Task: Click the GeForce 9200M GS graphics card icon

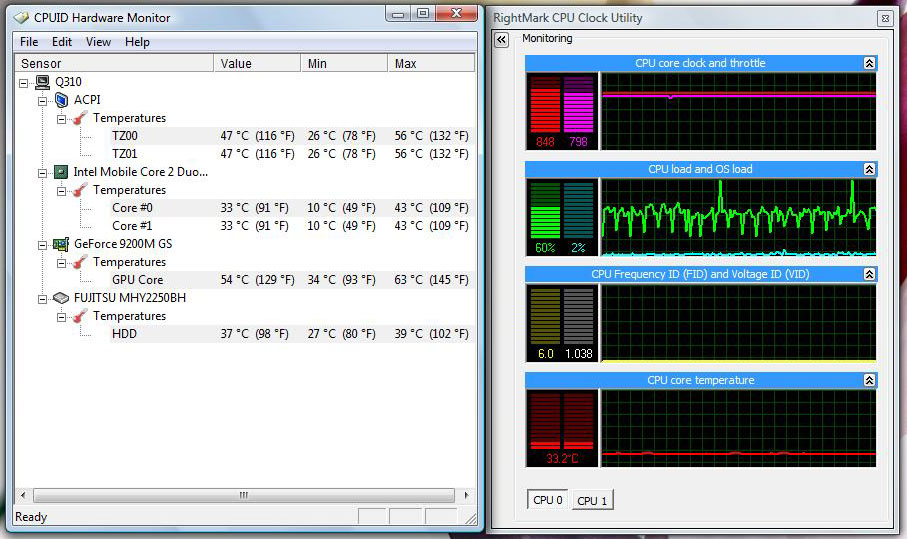Action: click(61, 244)
